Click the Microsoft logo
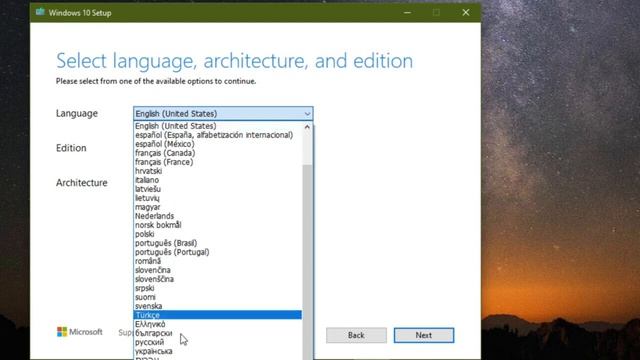 pos(80,332)
